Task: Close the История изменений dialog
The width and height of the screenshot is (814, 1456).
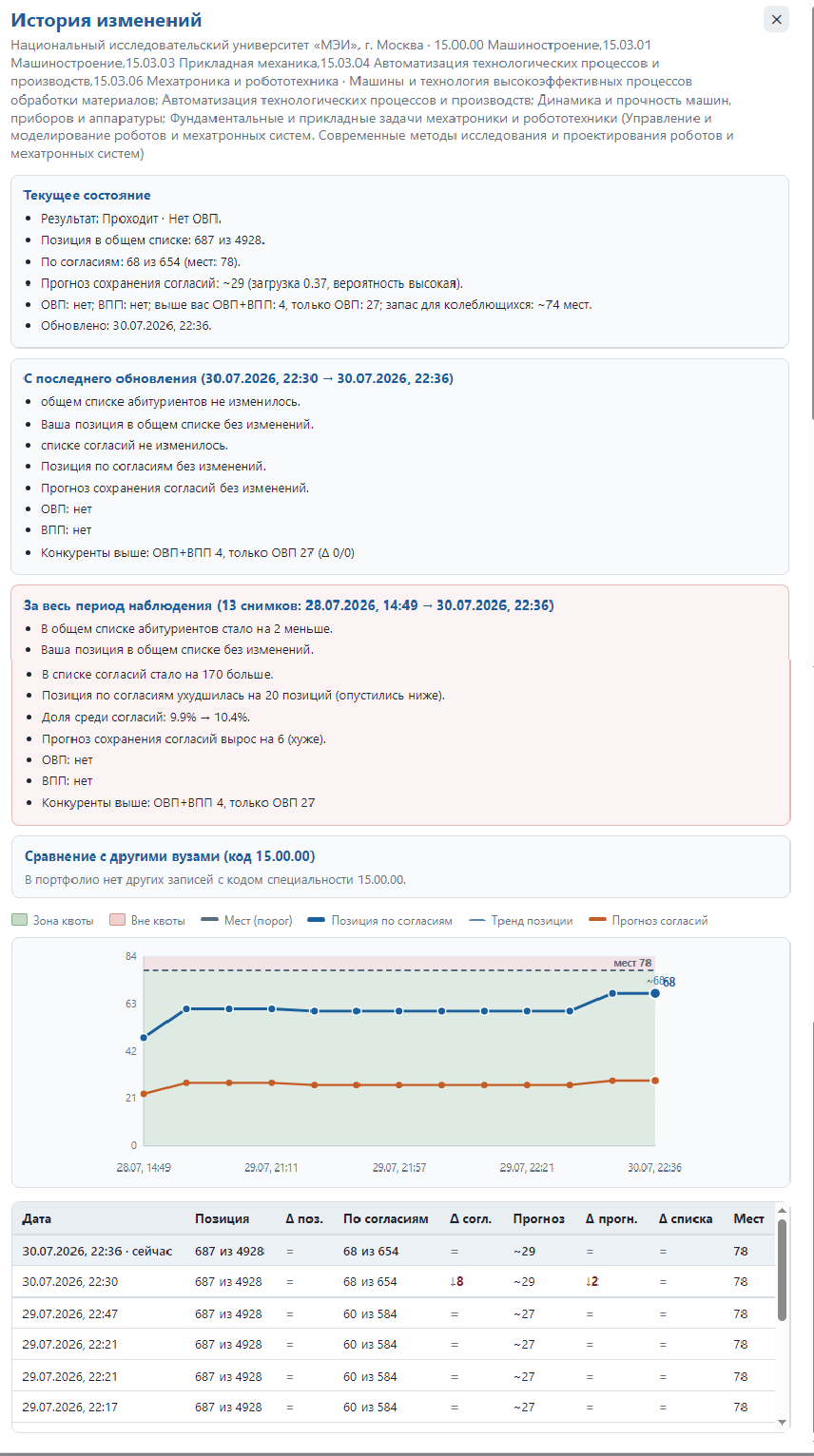Action: (777, 19)
